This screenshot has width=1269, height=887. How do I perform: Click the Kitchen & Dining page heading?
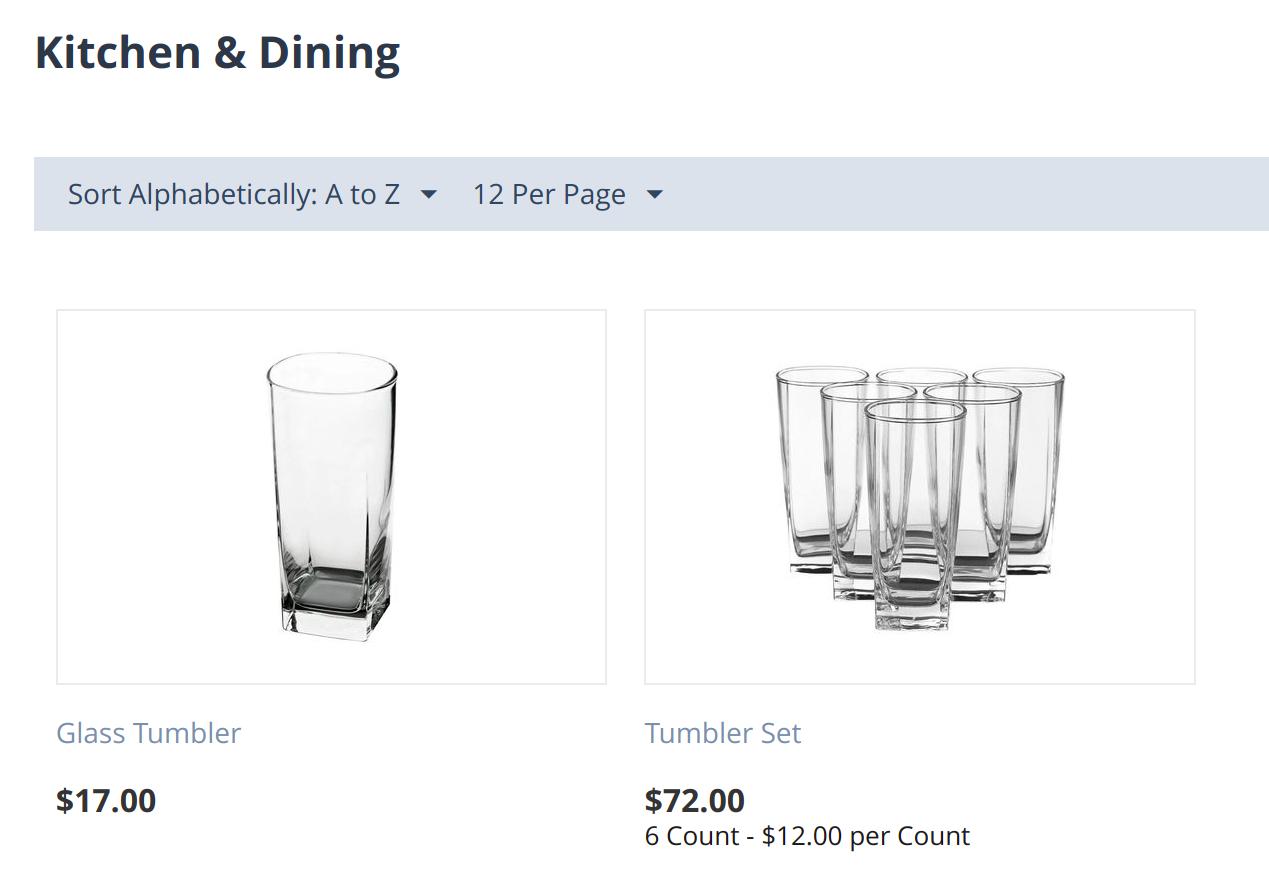pyautogui.click(x=218, y=52)
